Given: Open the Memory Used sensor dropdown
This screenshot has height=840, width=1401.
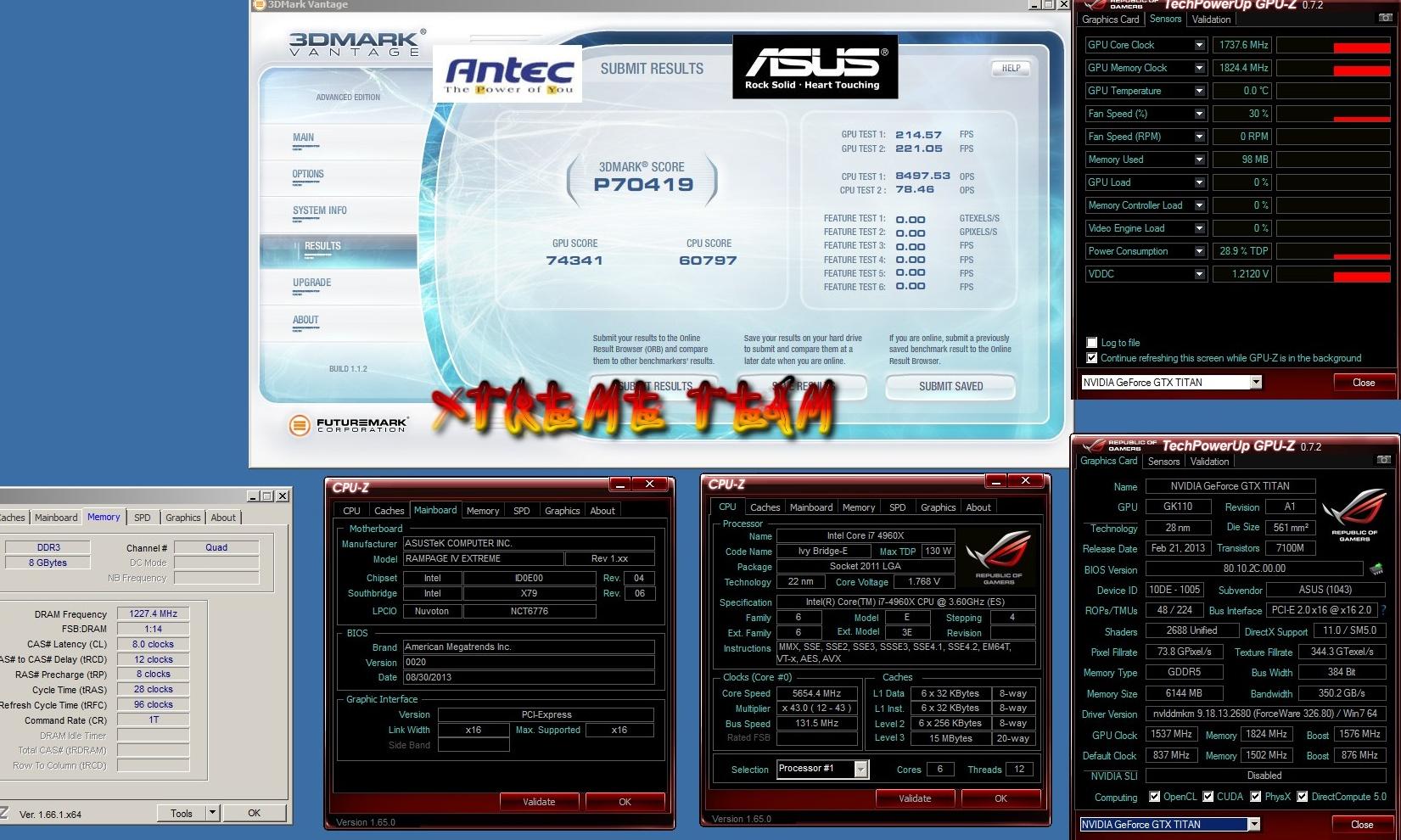Looking at the screenshot, I should pyautogui.click(x=1199, y=160).
